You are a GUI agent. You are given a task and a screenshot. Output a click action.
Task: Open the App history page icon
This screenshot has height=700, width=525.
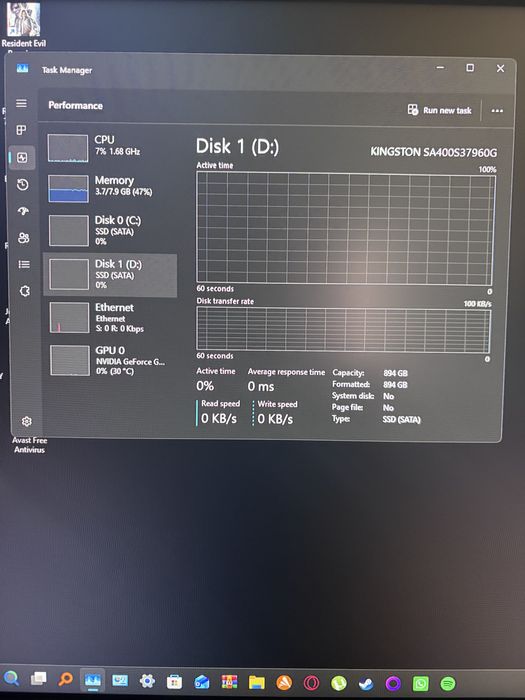click(x=22, y=184)
